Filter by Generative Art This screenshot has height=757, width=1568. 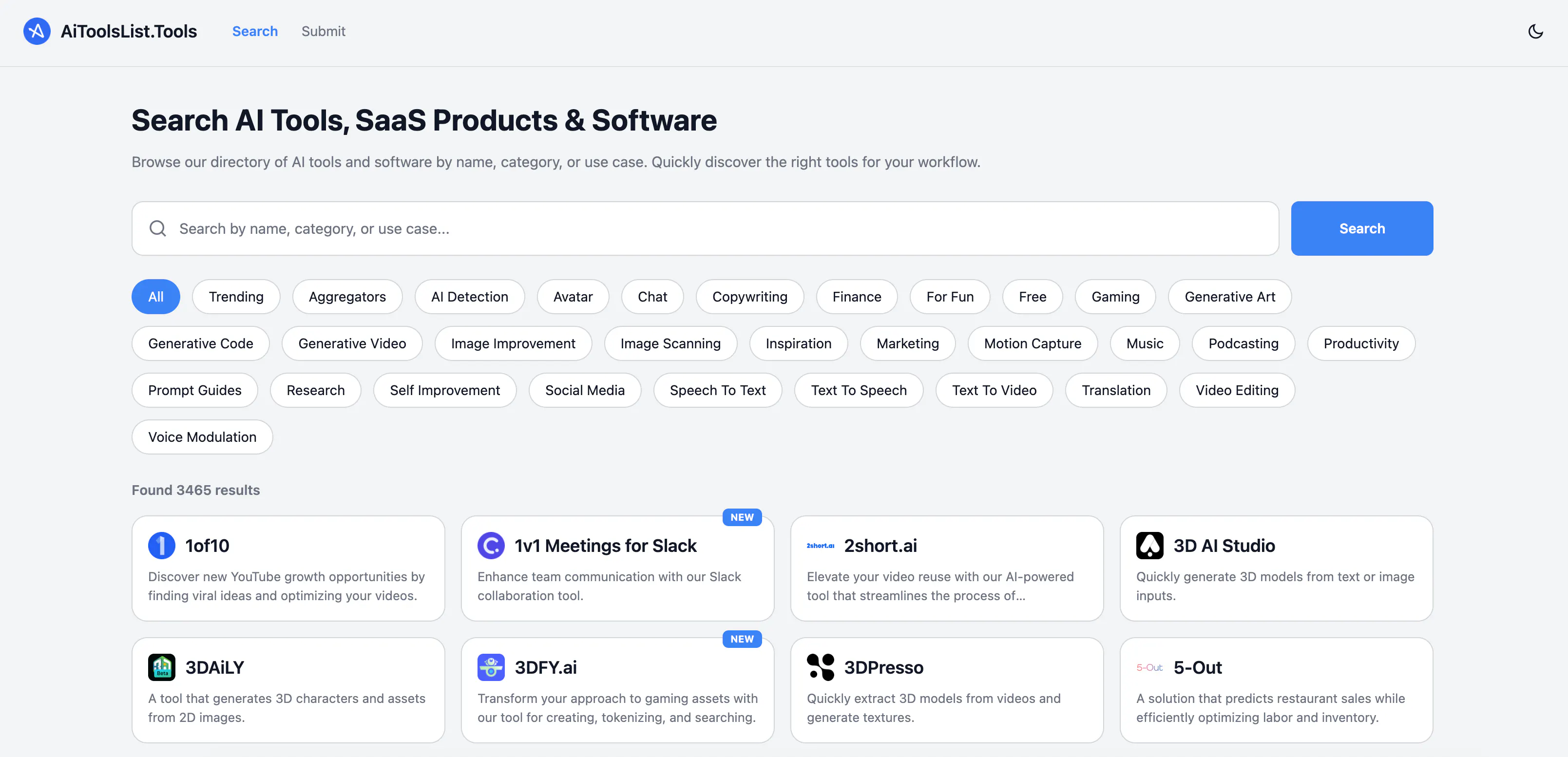tap(1229, 296)
